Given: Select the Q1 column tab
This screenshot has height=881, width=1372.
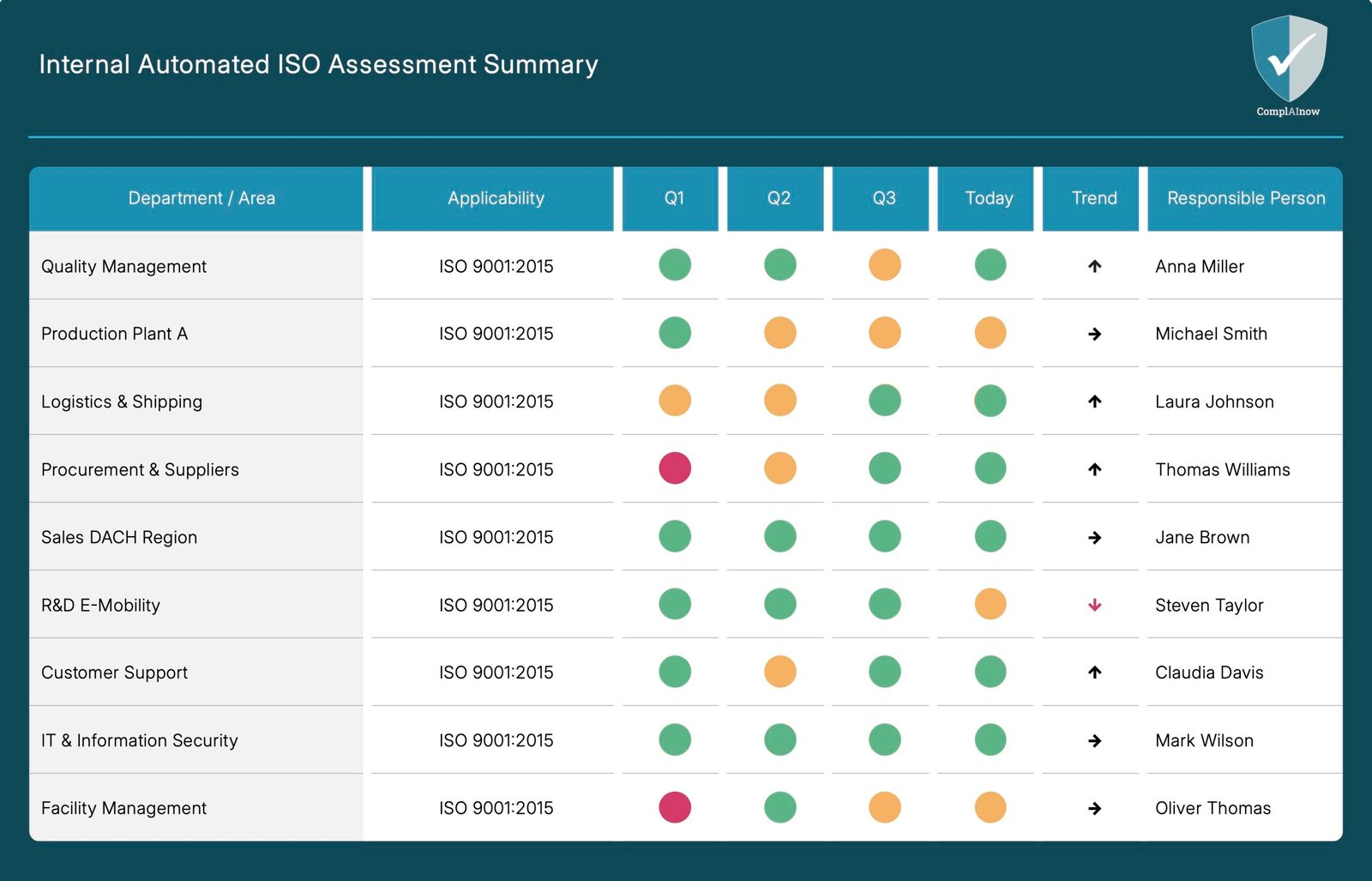Looking at the screenshot, I should [674, 198].
